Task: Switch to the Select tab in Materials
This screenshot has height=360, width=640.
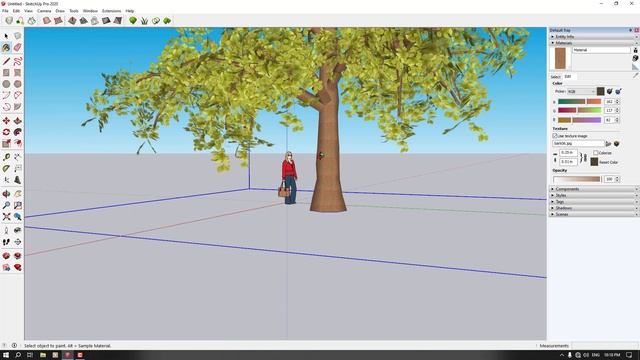Action: click(556, 77)
